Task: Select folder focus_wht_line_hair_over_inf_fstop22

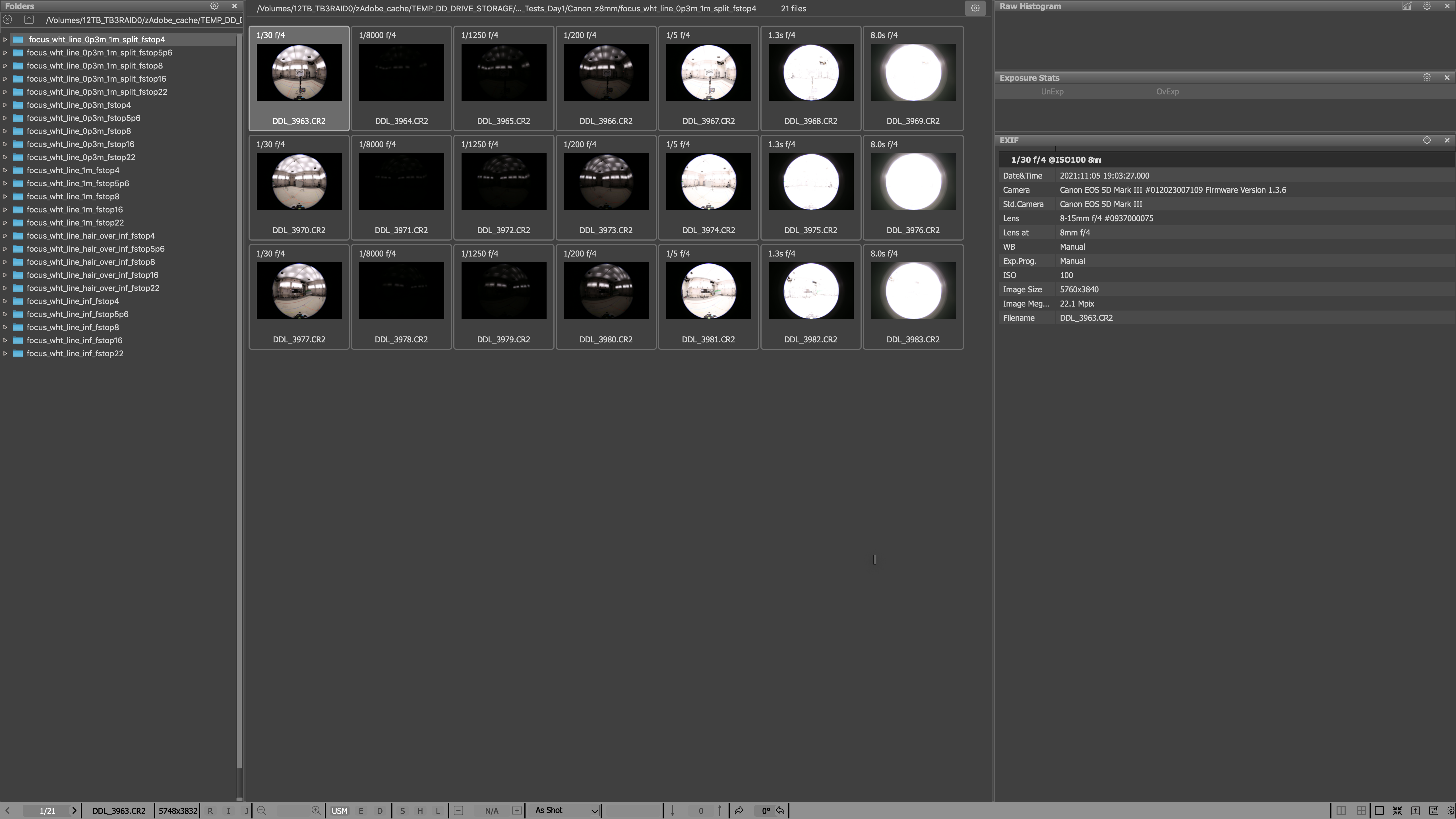Action: (93, 288)
